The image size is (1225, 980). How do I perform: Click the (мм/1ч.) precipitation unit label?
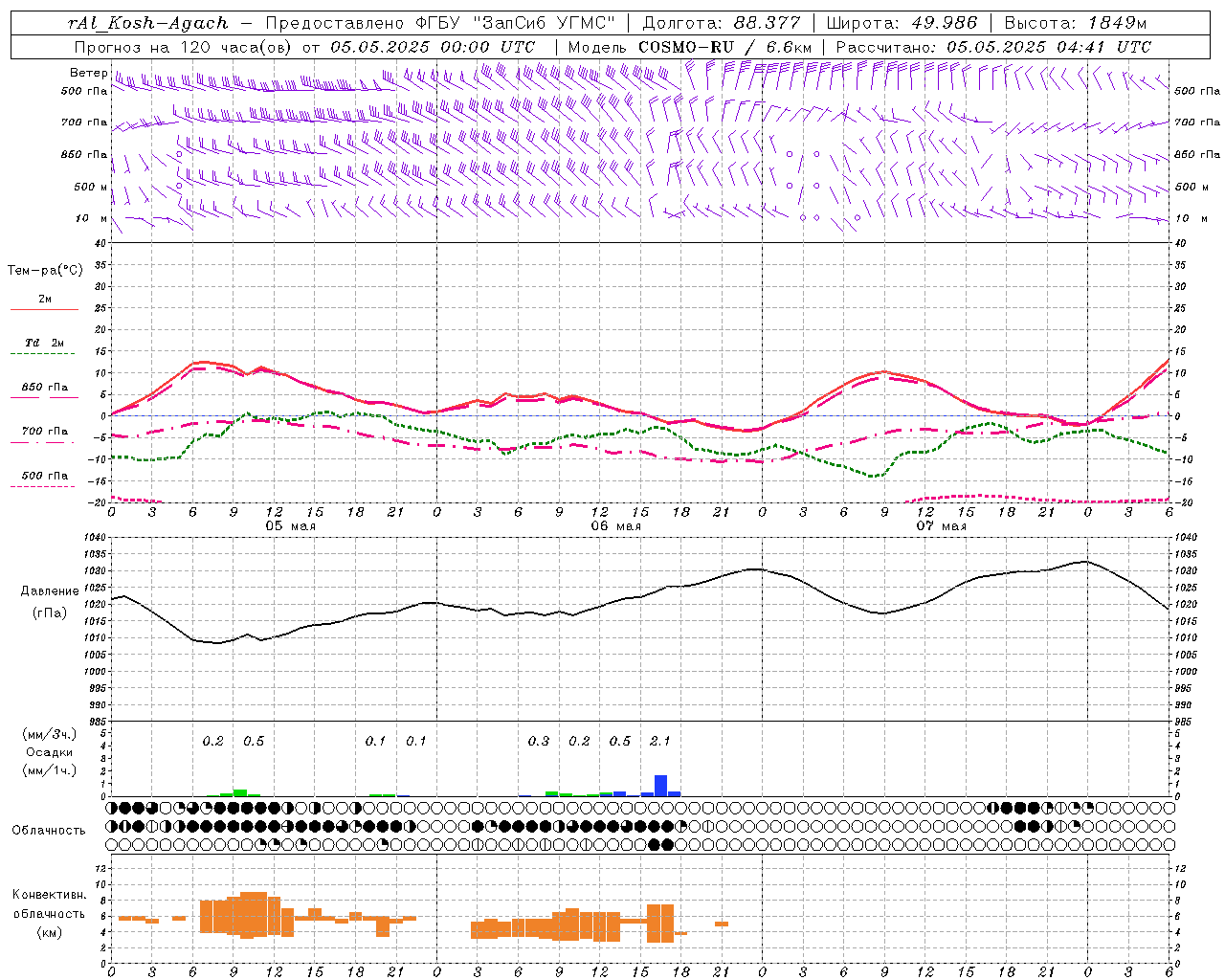click(x=50, y=770)
